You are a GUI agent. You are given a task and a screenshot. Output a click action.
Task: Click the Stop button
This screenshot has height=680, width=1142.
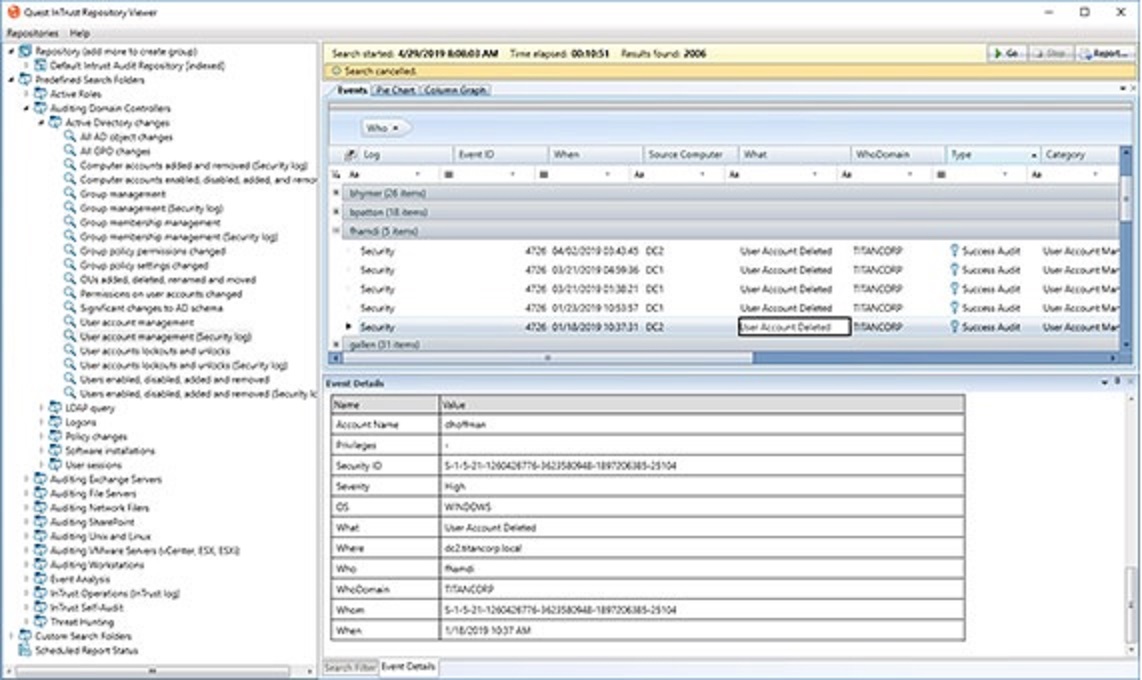coord(1051,53)
